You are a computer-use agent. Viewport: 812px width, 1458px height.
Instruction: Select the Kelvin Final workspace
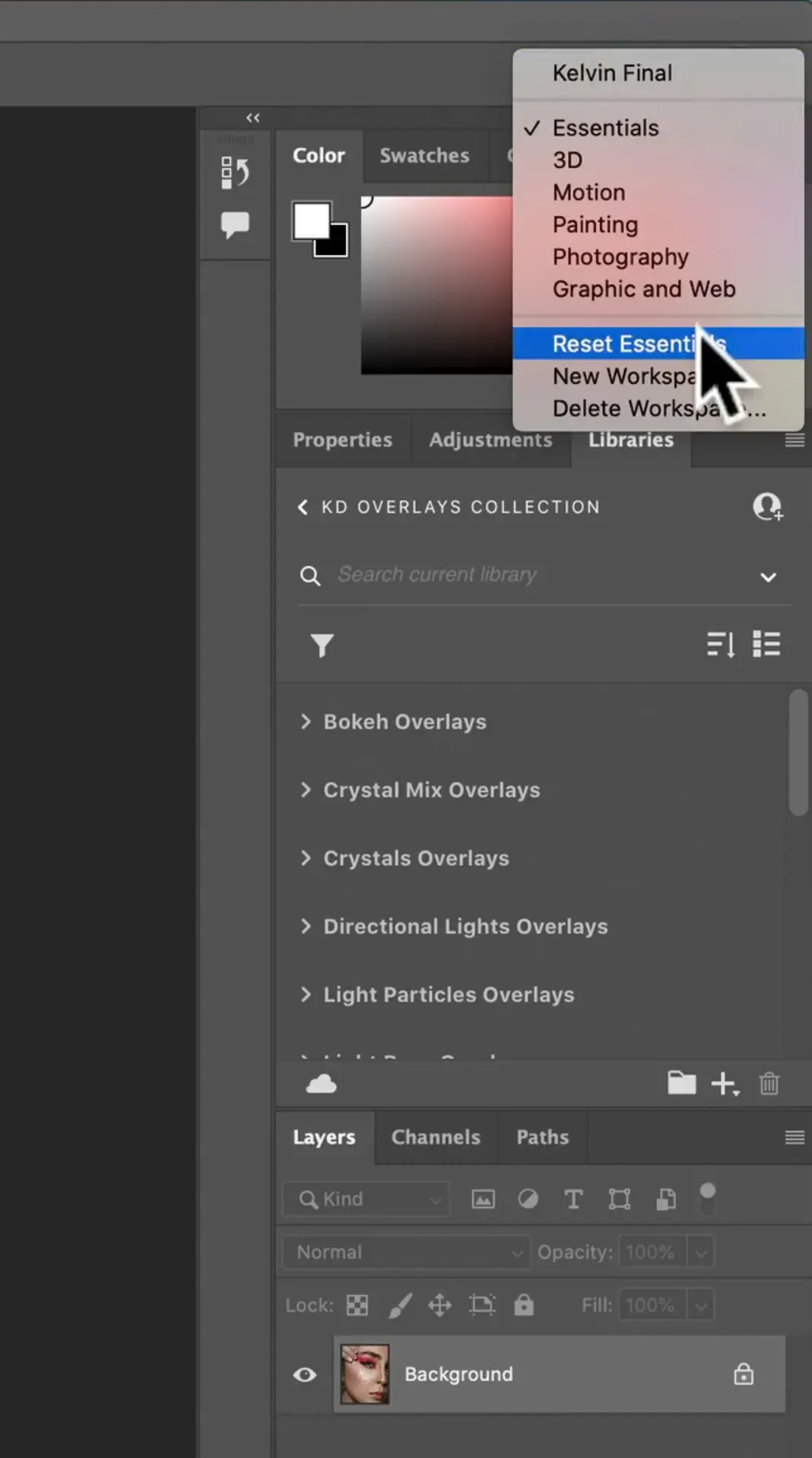click(658, 73)
